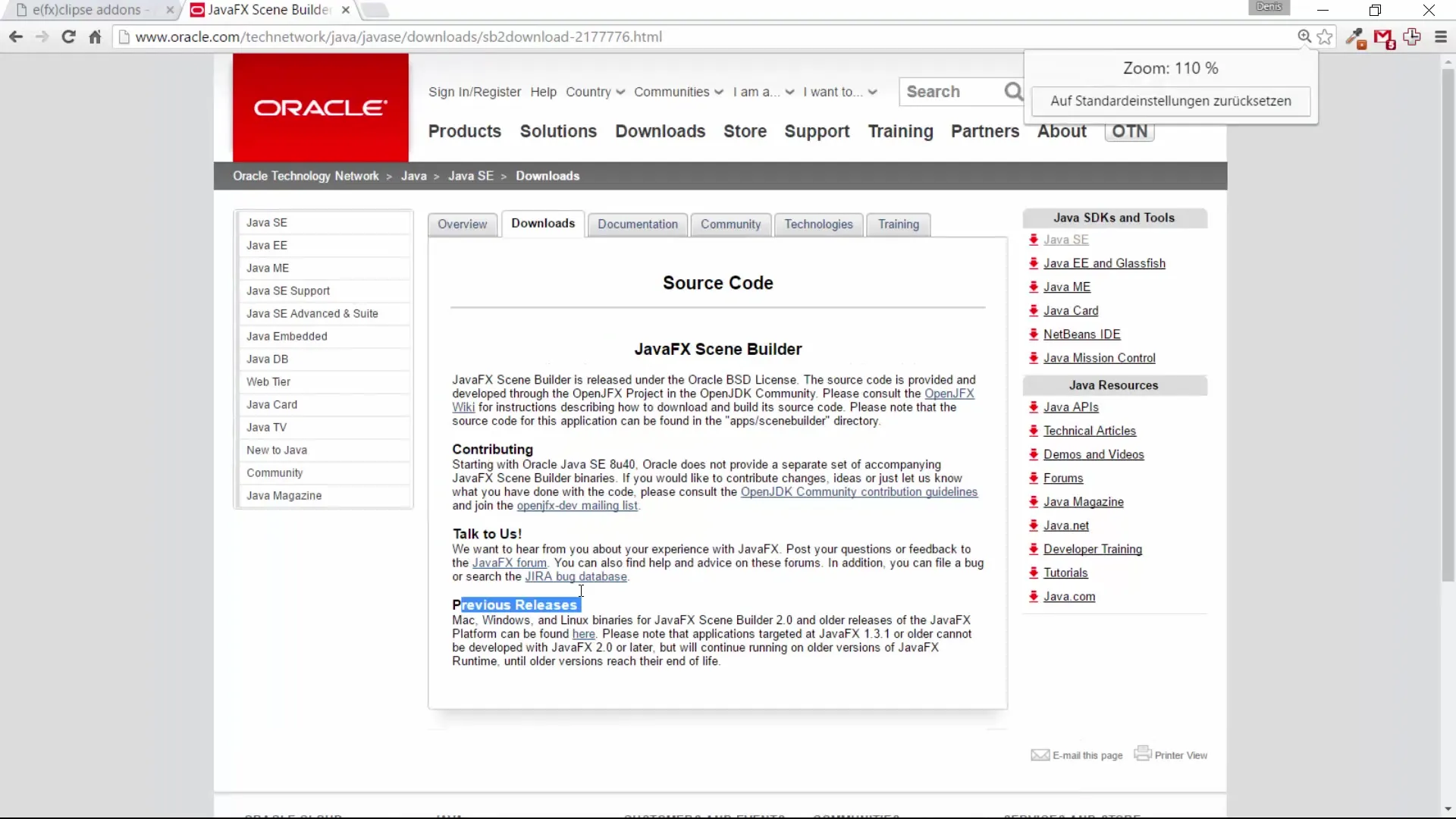Open Developer Training link
This screenshot has width=1456, height=819.
click(x=1092, y=549)
